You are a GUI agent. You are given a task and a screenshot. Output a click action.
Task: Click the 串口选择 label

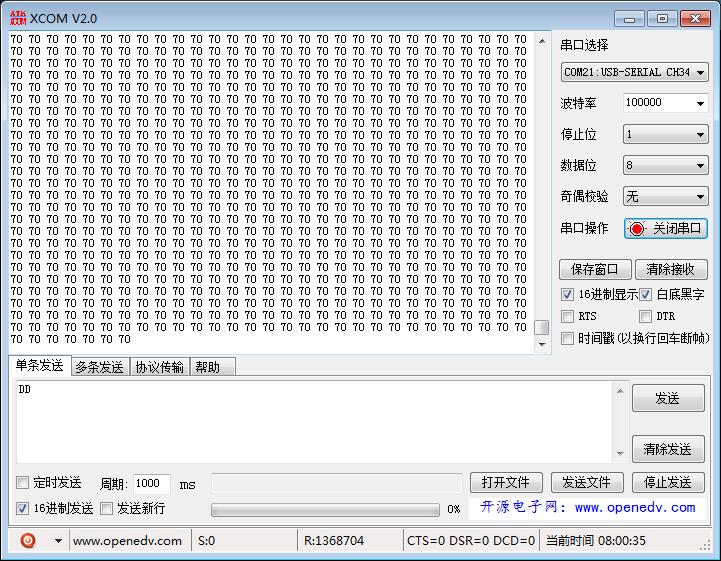584,45
